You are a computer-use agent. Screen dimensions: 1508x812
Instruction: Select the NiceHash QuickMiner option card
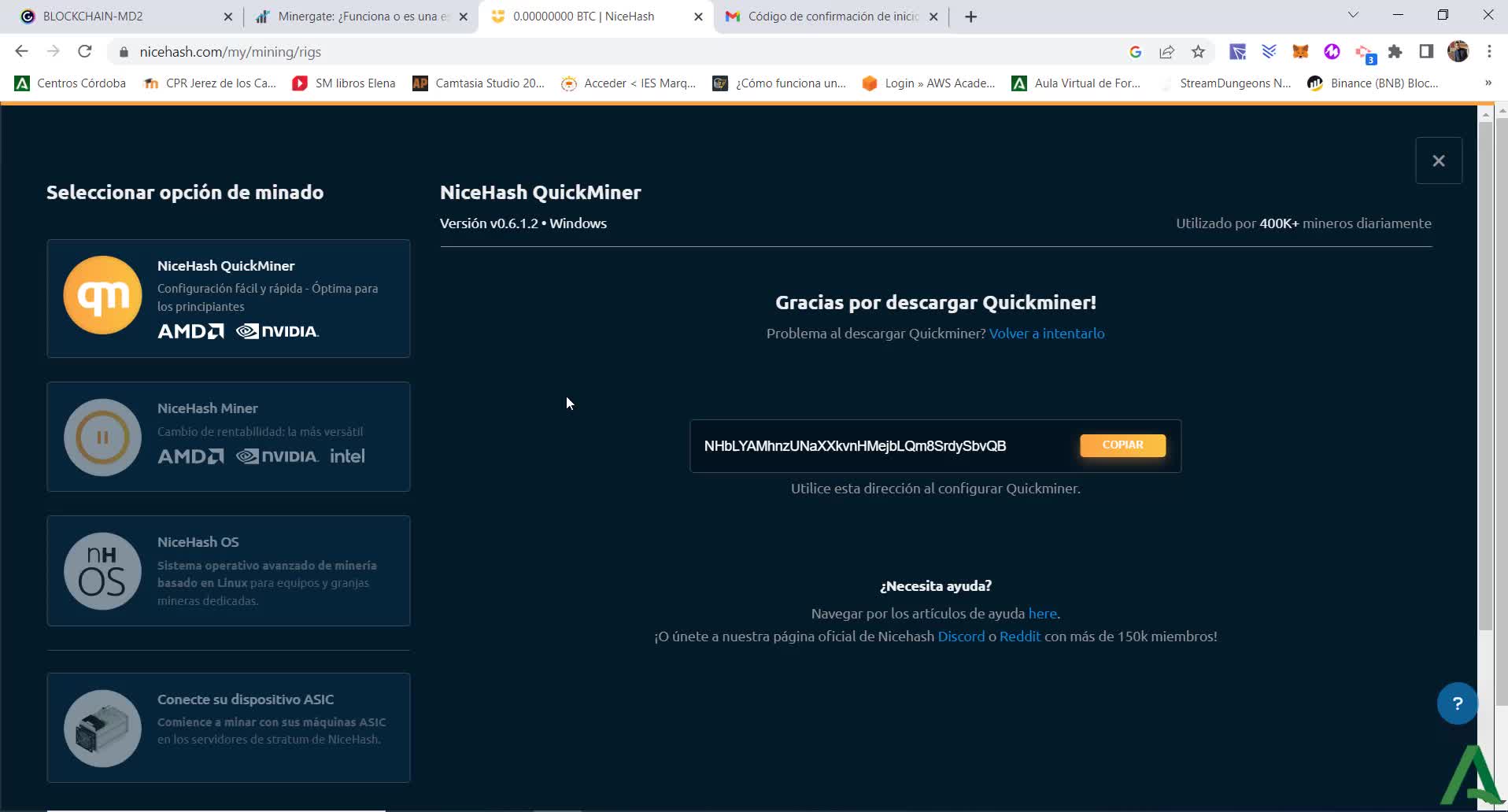tap(228, 298)
